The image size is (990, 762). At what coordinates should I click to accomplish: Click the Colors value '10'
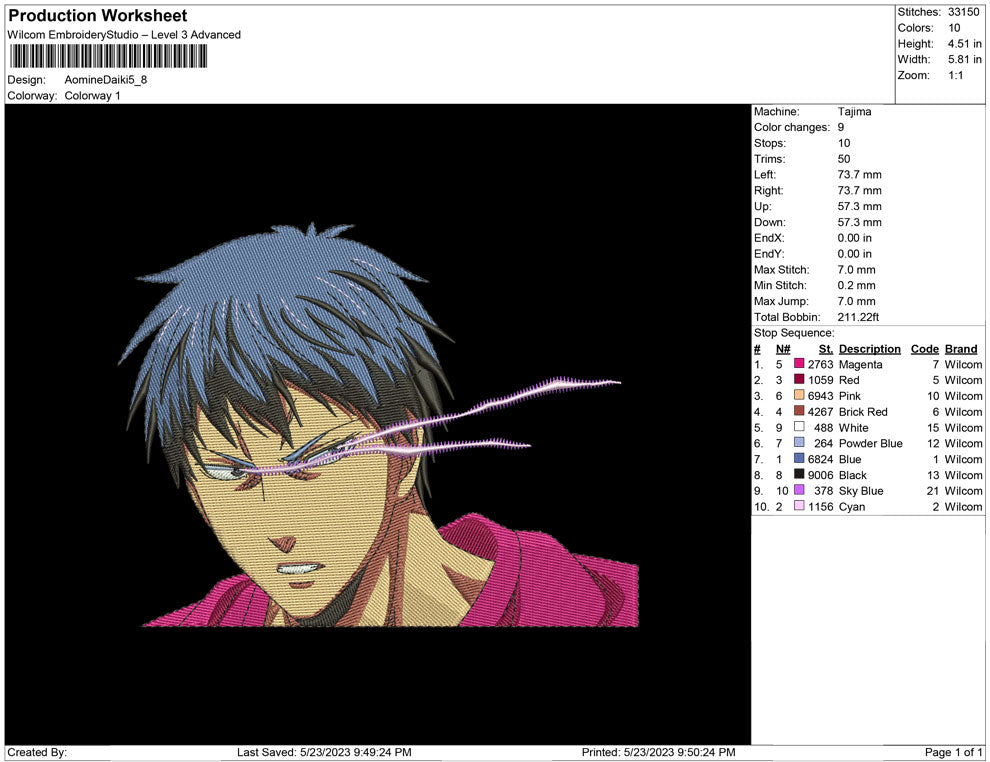pyautogui.click(x=954, y=28)
